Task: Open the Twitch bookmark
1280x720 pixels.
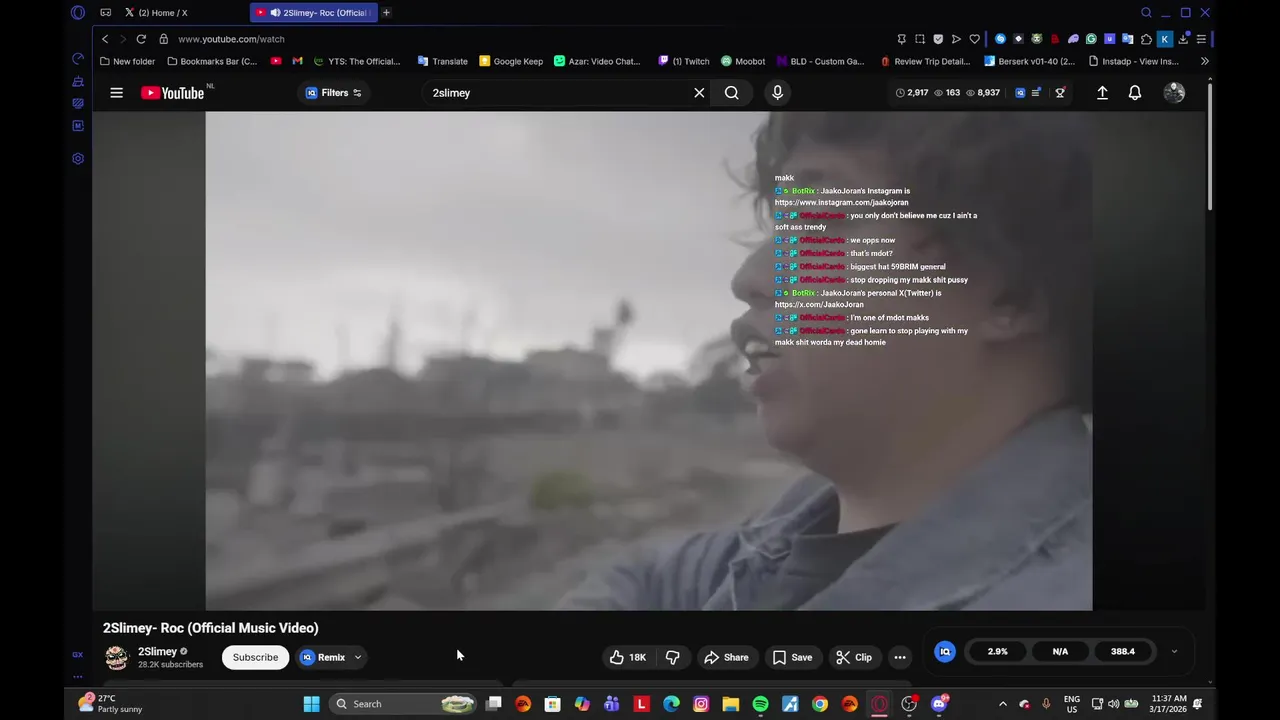Action: click(684, 61)
